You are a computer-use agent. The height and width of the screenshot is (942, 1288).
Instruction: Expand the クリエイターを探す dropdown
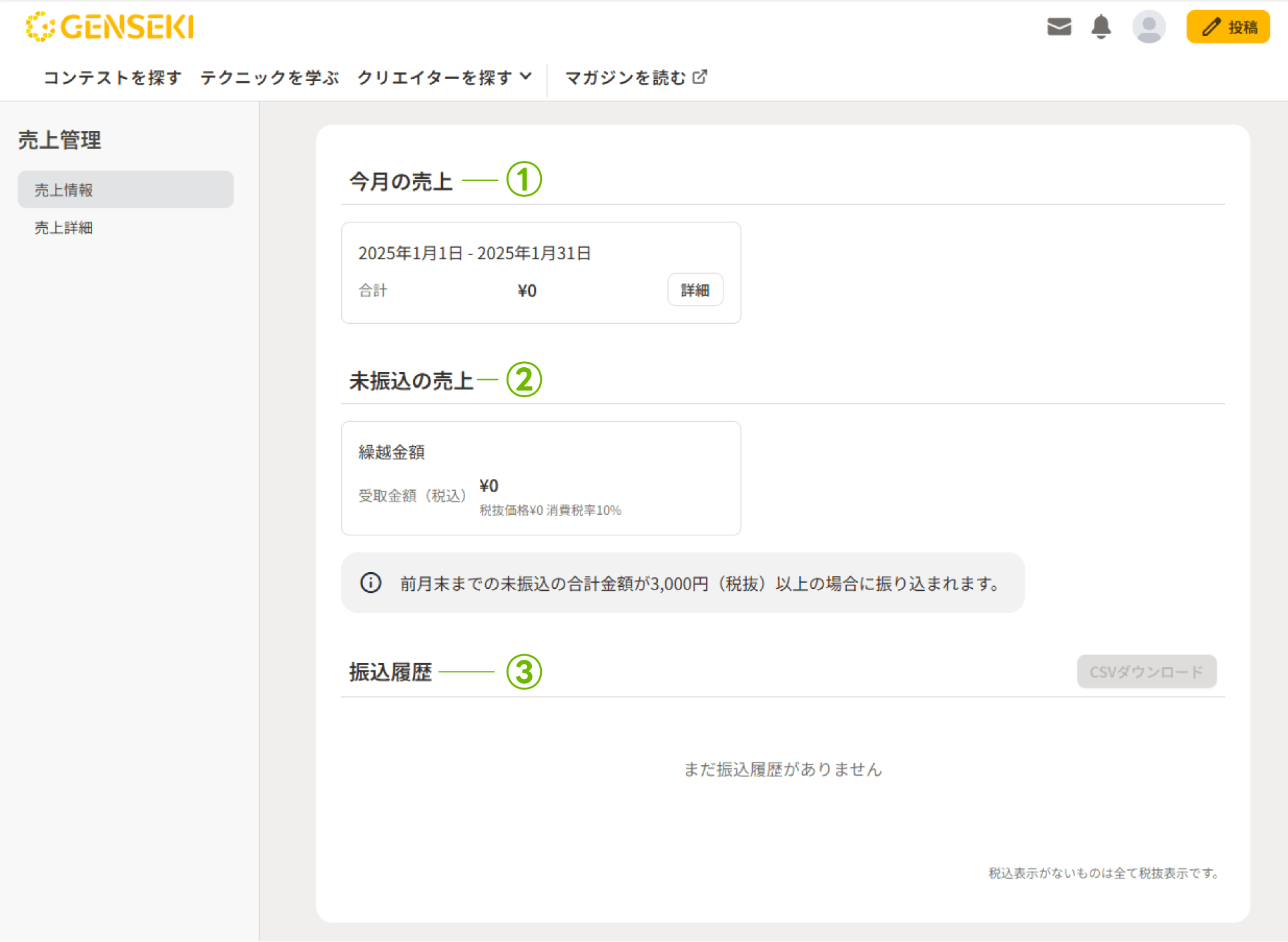coord(444,77)
